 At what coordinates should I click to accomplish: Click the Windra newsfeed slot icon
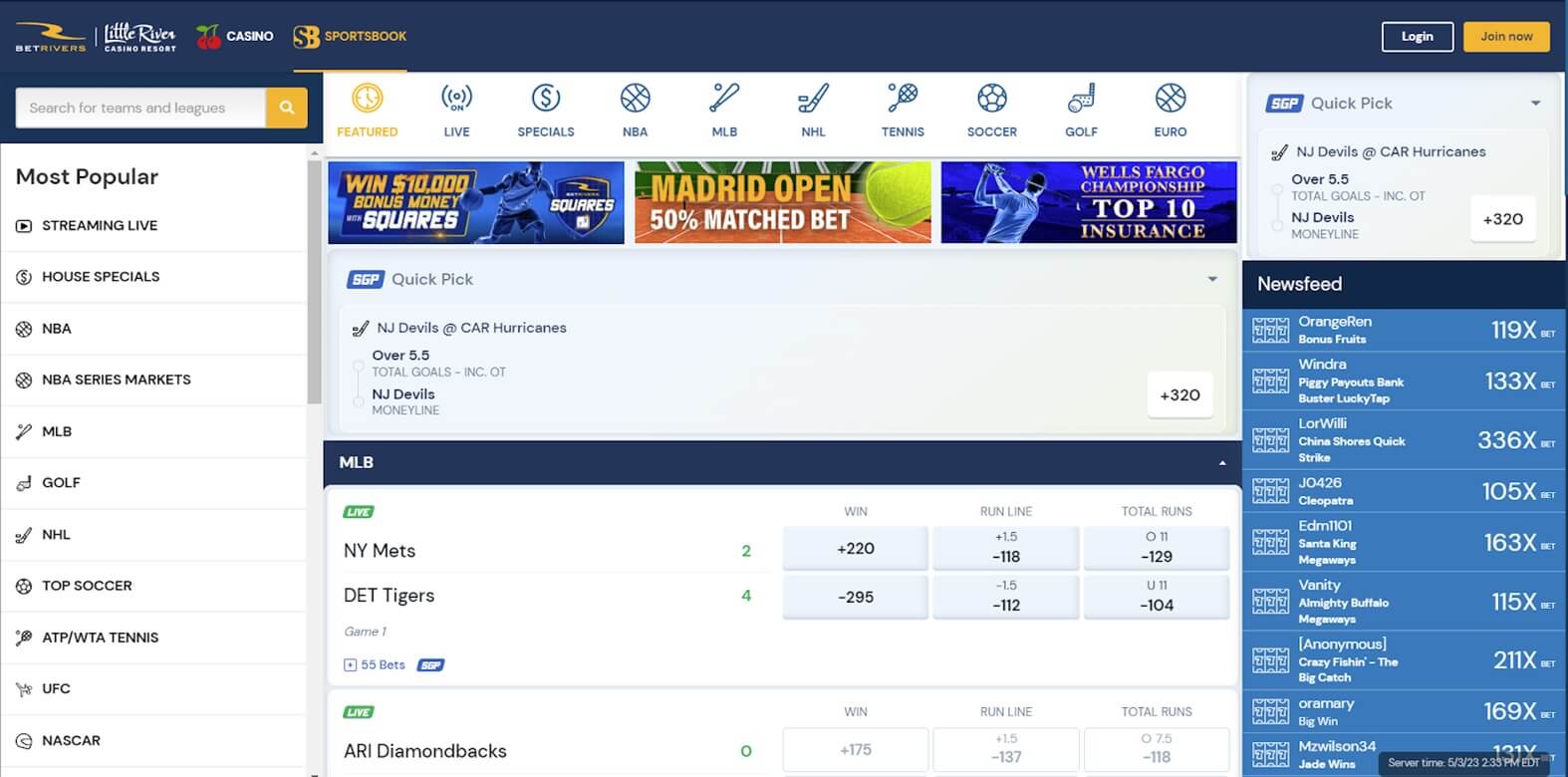click(1270, 381)
